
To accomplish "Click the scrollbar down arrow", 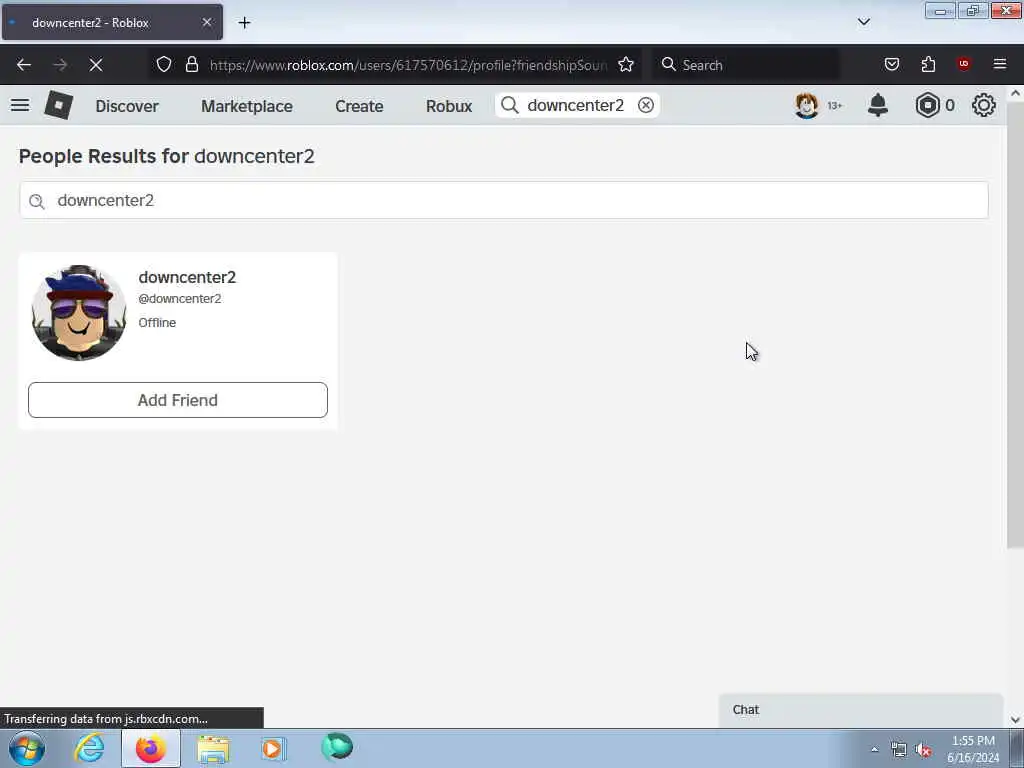I will (1015, 720).
